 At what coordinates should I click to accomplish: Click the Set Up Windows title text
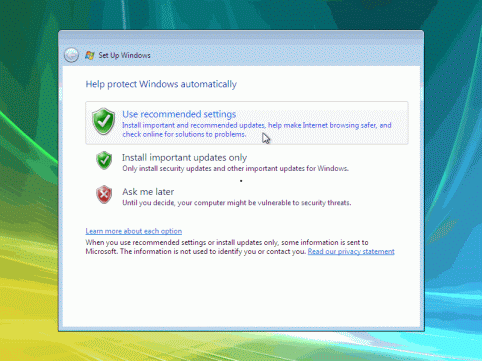click(124, 55)
